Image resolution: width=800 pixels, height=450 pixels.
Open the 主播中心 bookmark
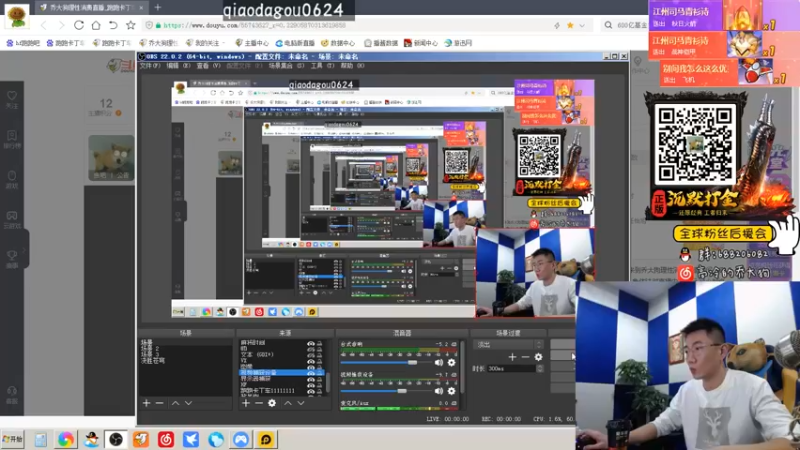click(252, 43)
